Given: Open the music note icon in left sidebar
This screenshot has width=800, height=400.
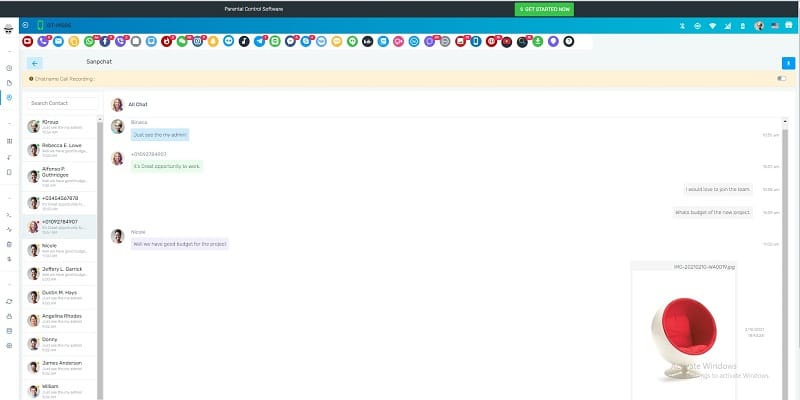Looking at the screenshot, I should [9, 157].
